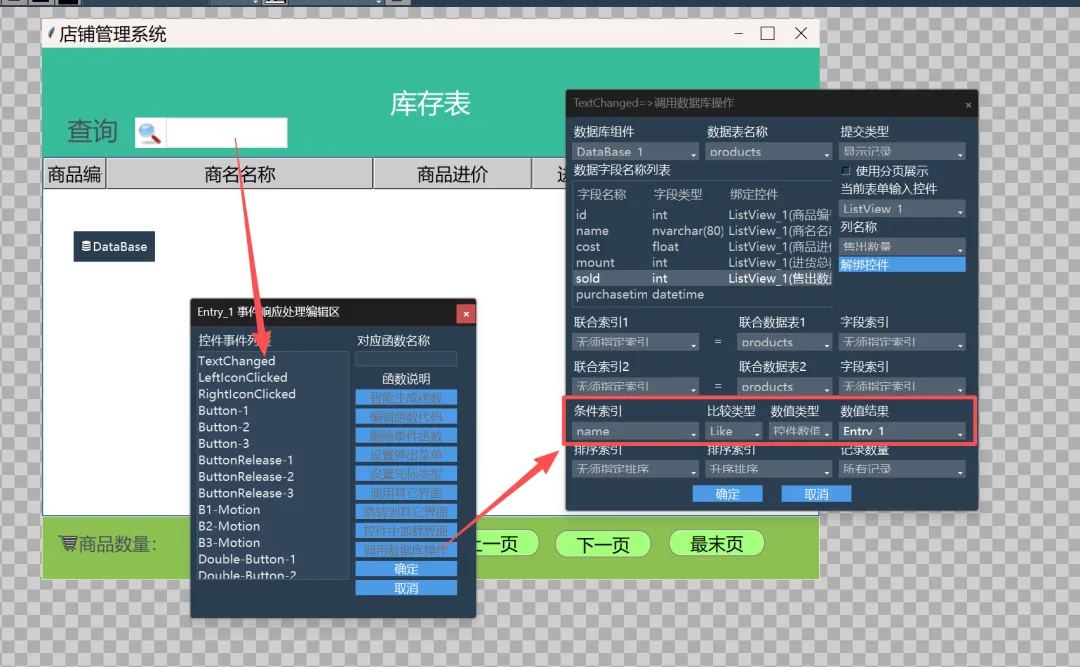
Task: Open the 无须指定排序 sort index dropdown
Action: tap(635, 469)
